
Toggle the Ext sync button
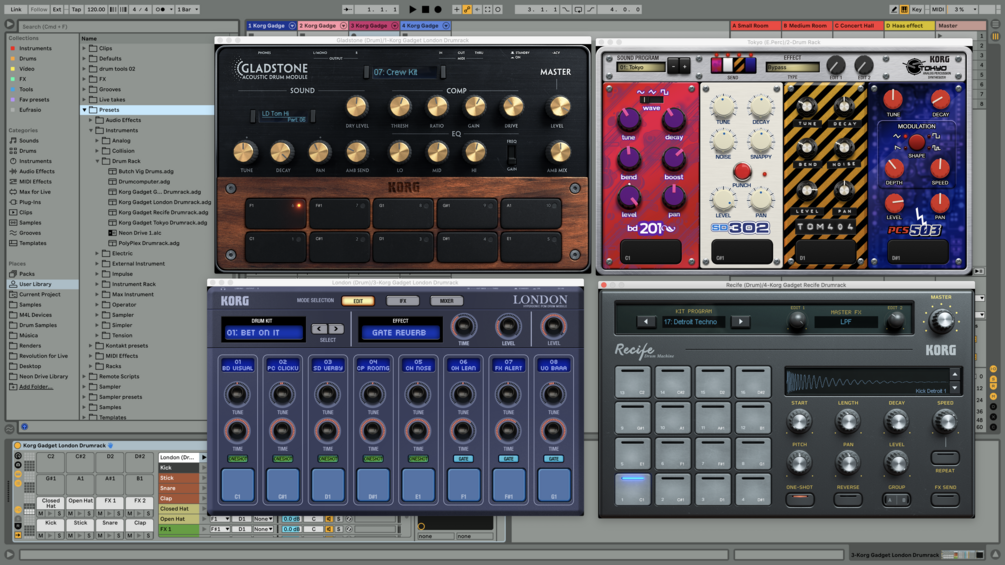tap(57, 9)
